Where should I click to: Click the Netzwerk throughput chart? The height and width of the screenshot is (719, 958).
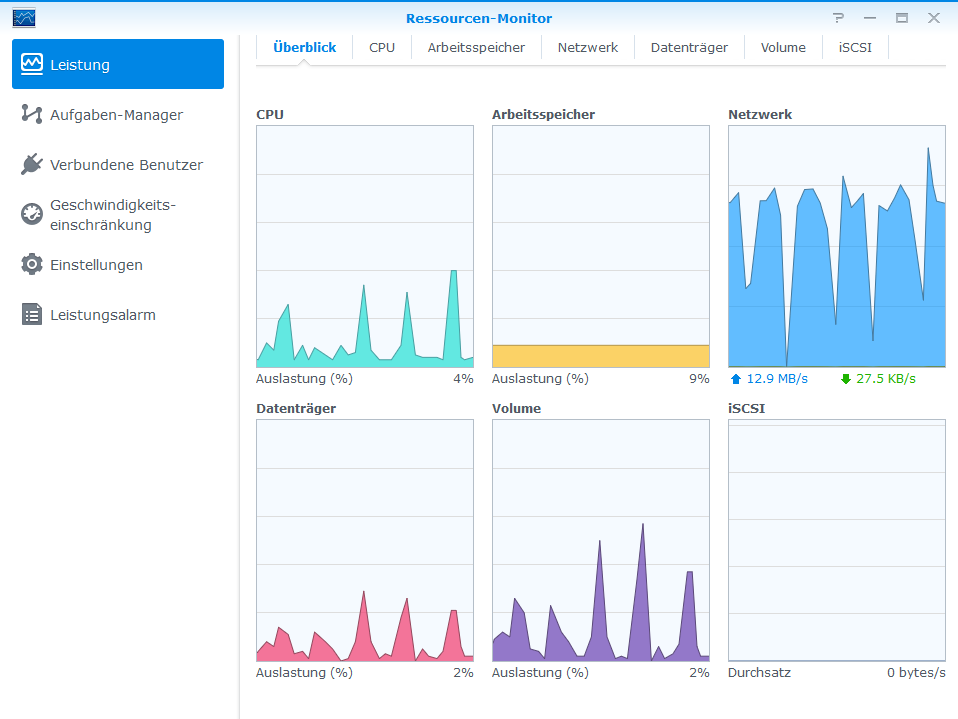pyautogui.click(x=837, y=246)
